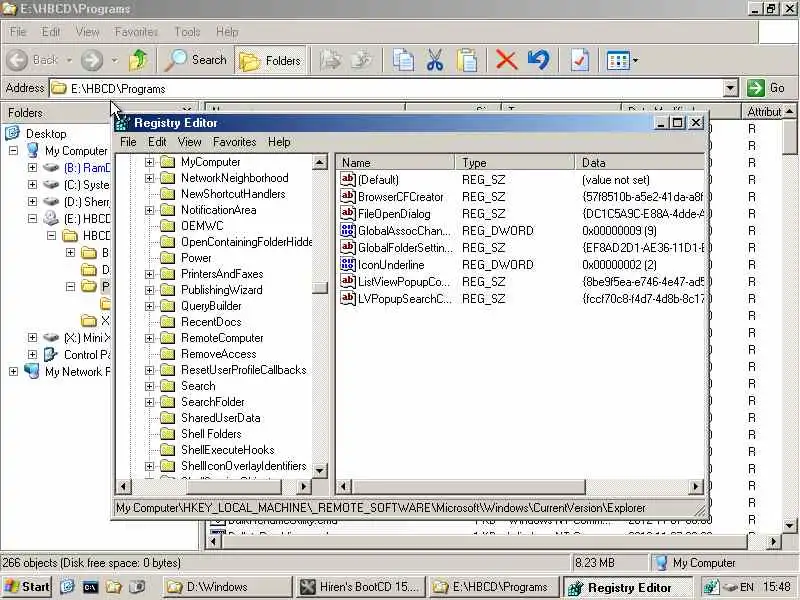Screen dimensions: 800x600
Task: Click the Attributes column header in Explorer
Action: pos(763,112)
